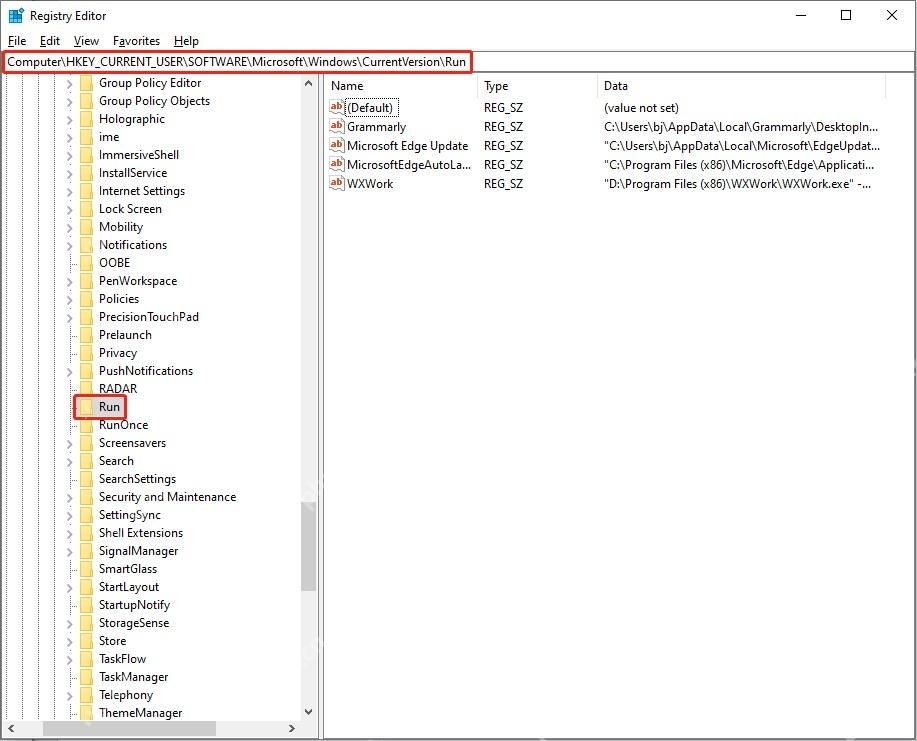Open the File menu

coord(17,41)
